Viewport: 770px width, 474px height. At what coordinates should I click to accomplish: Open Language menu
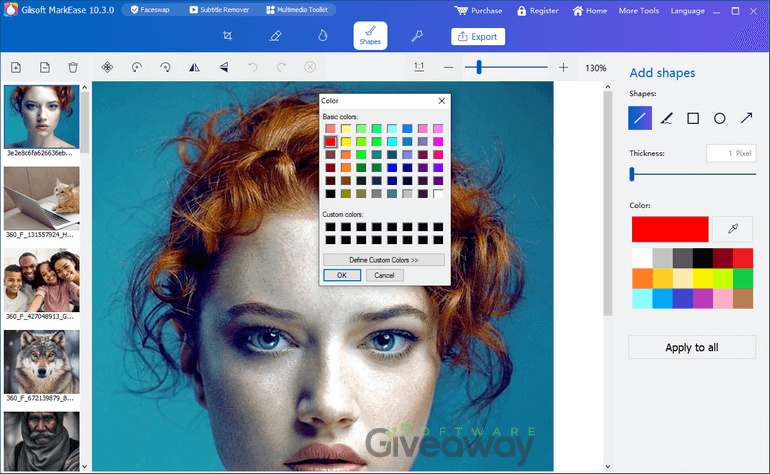pyautogui.click(x=688, y=11)
